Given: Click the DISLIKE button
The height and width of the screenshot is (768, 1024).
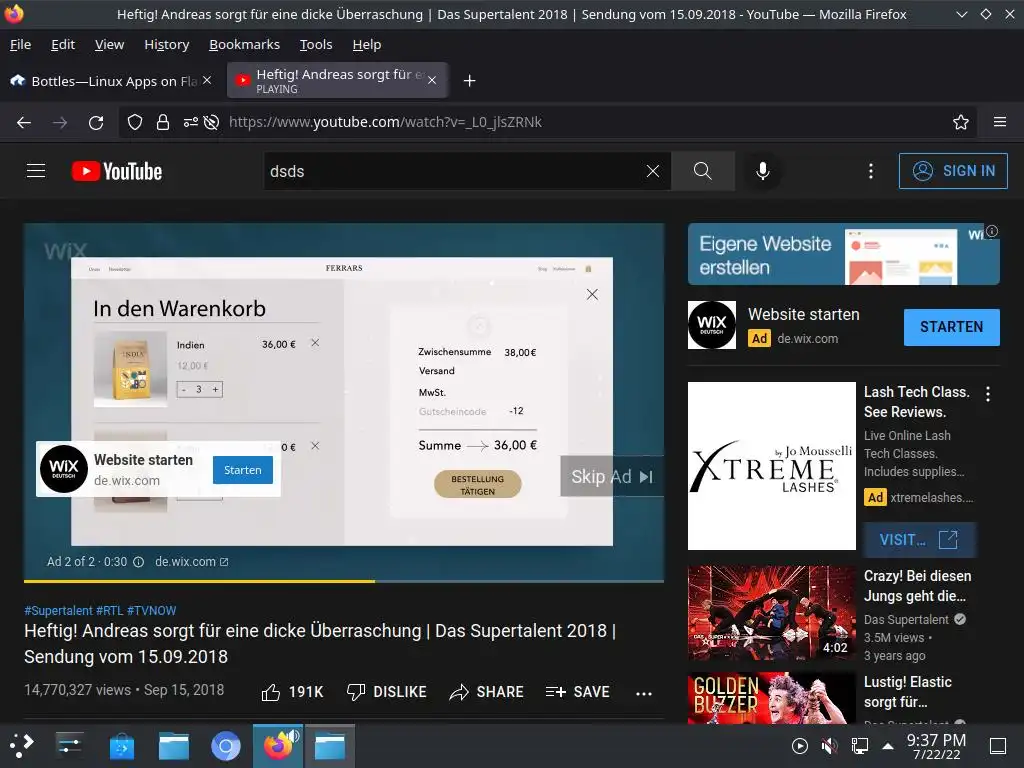Looking at the screenshot, I should tap(387, 692).
